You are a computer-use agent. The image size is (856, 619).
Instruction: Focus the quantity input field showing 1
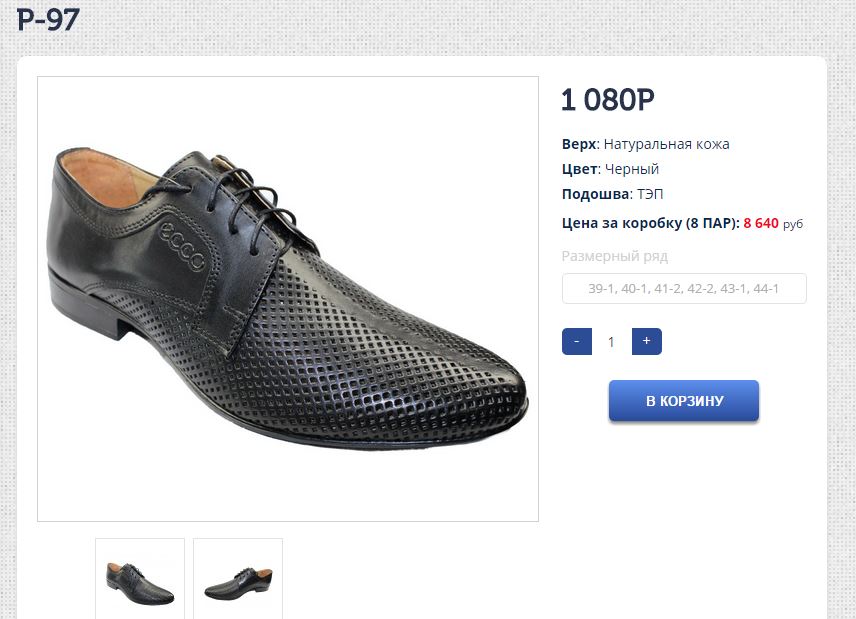(x=611, y=342)
